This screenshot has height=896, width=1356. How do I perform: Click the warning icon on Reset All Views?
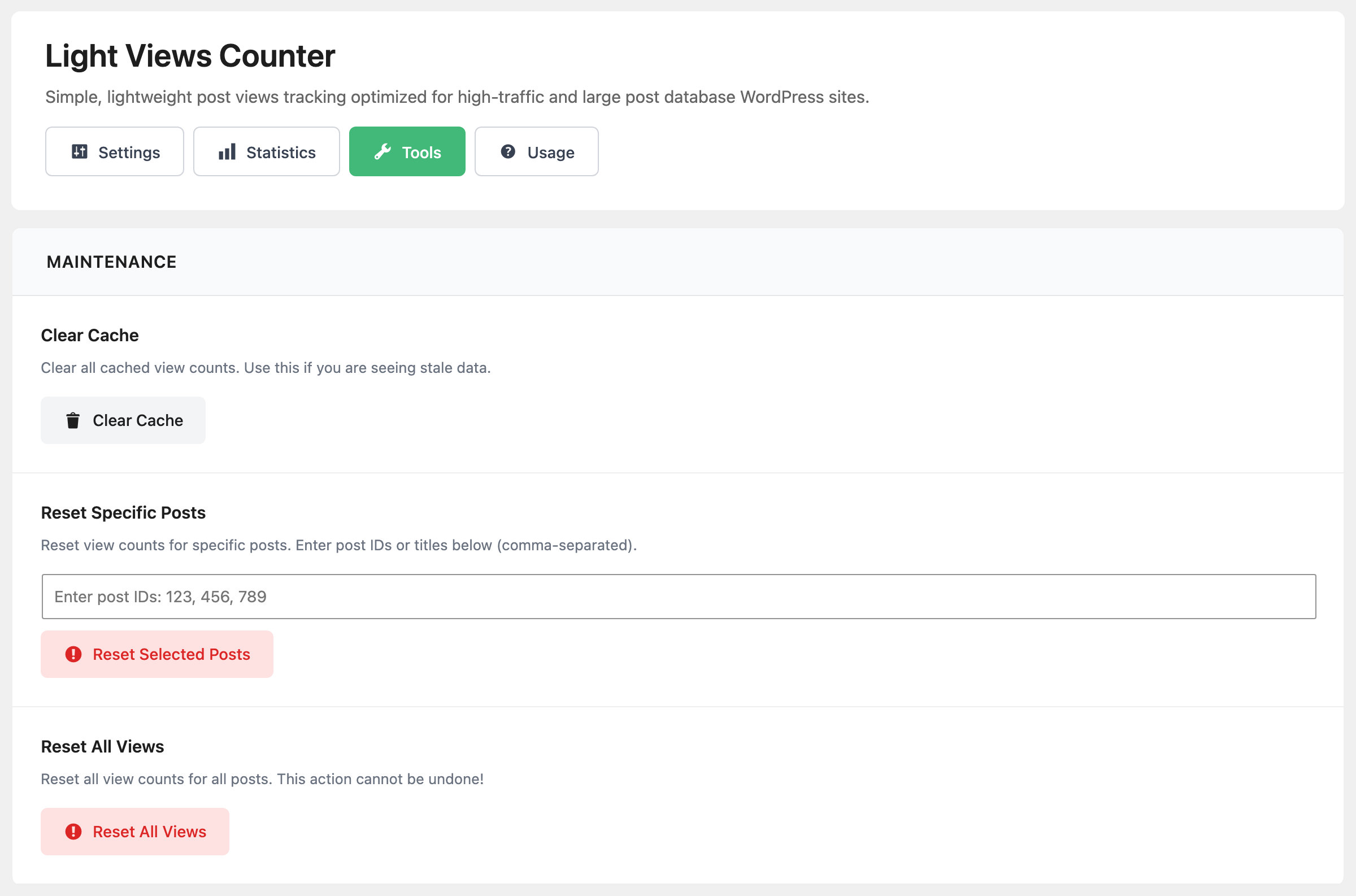(73, 832)
